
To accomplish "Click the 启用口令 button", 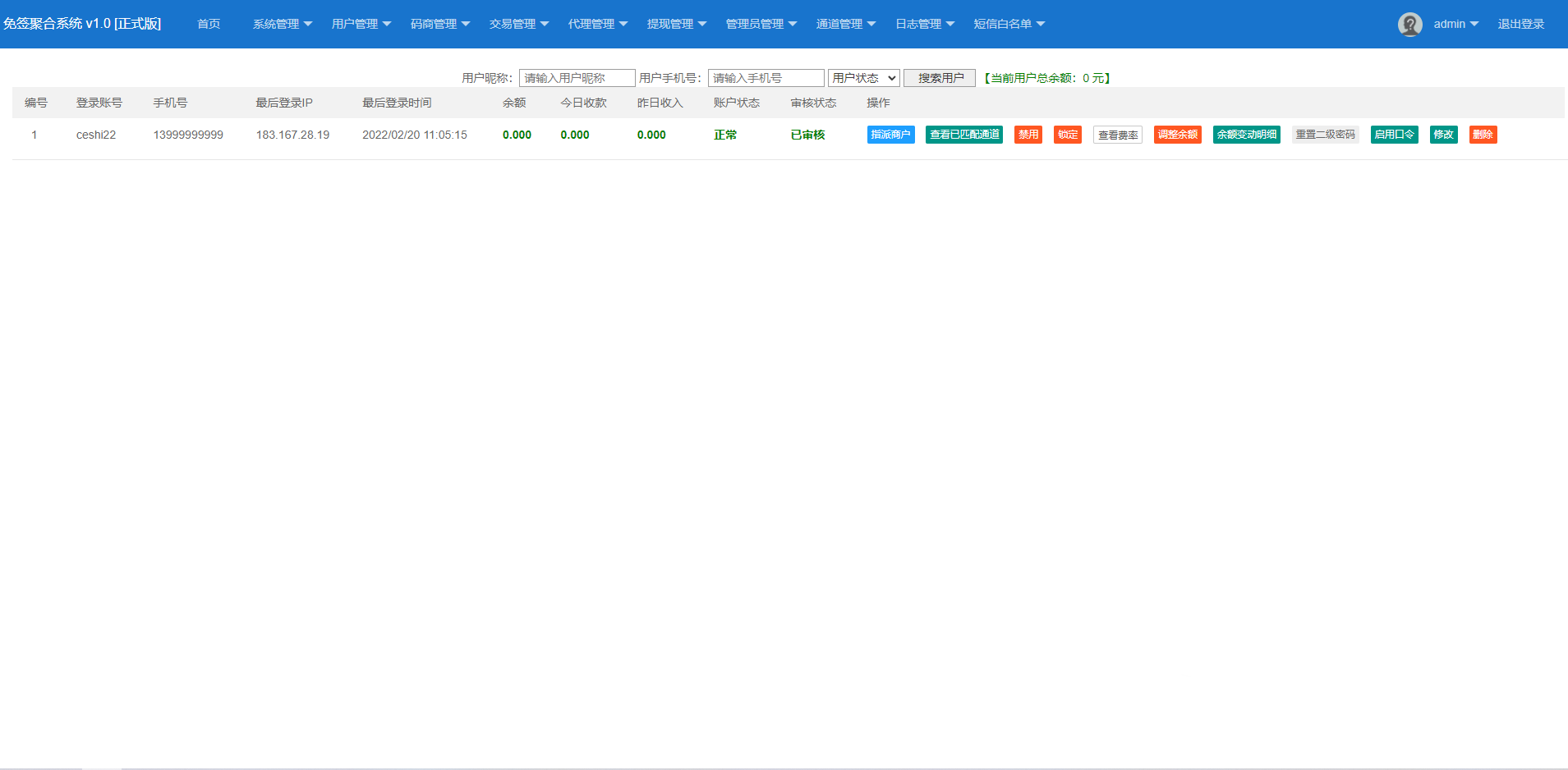I will (x=1395, y=135).
